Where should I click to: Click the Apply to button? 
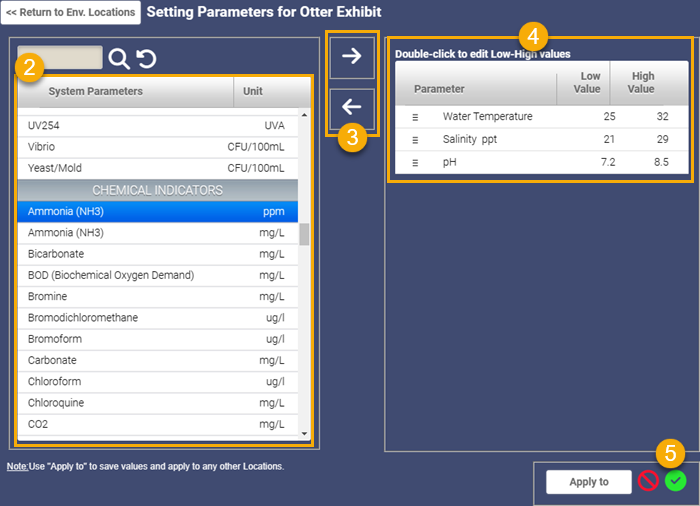(589, 482)
